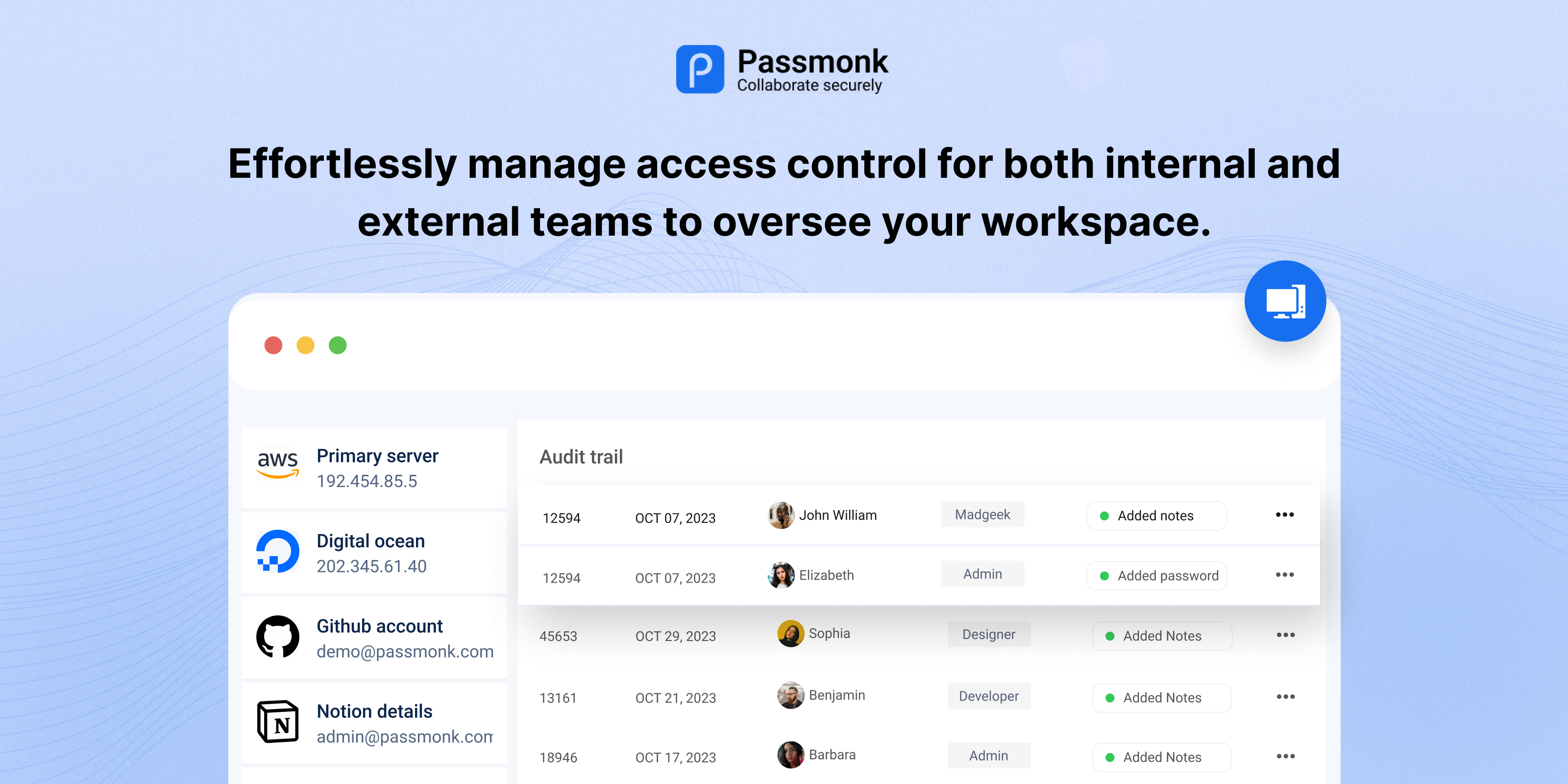Click the Audit trail heading
Viewport: 1568px width, 784px height.
click(x=581, y=457)
